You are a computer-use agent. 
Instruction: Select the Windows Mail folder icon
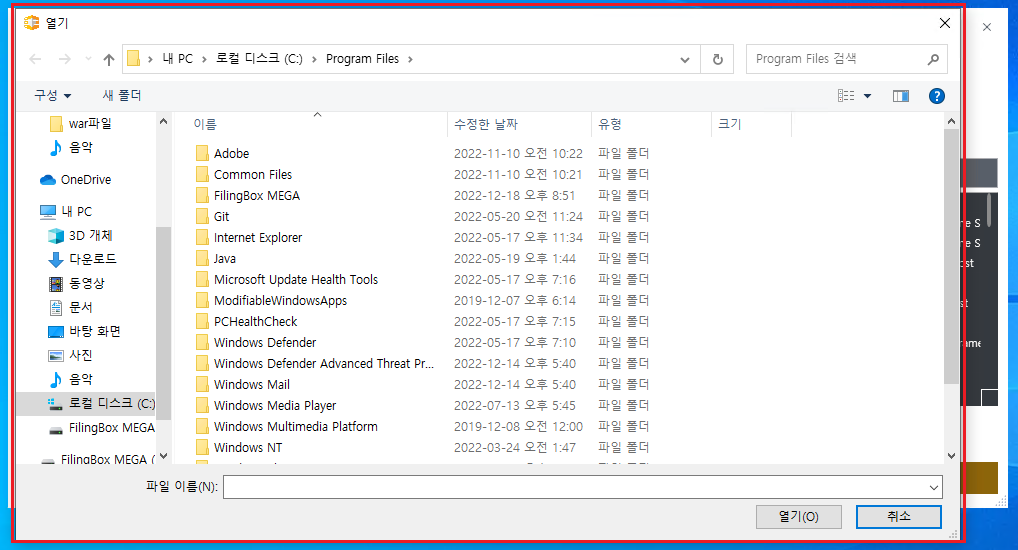(202, 384)
